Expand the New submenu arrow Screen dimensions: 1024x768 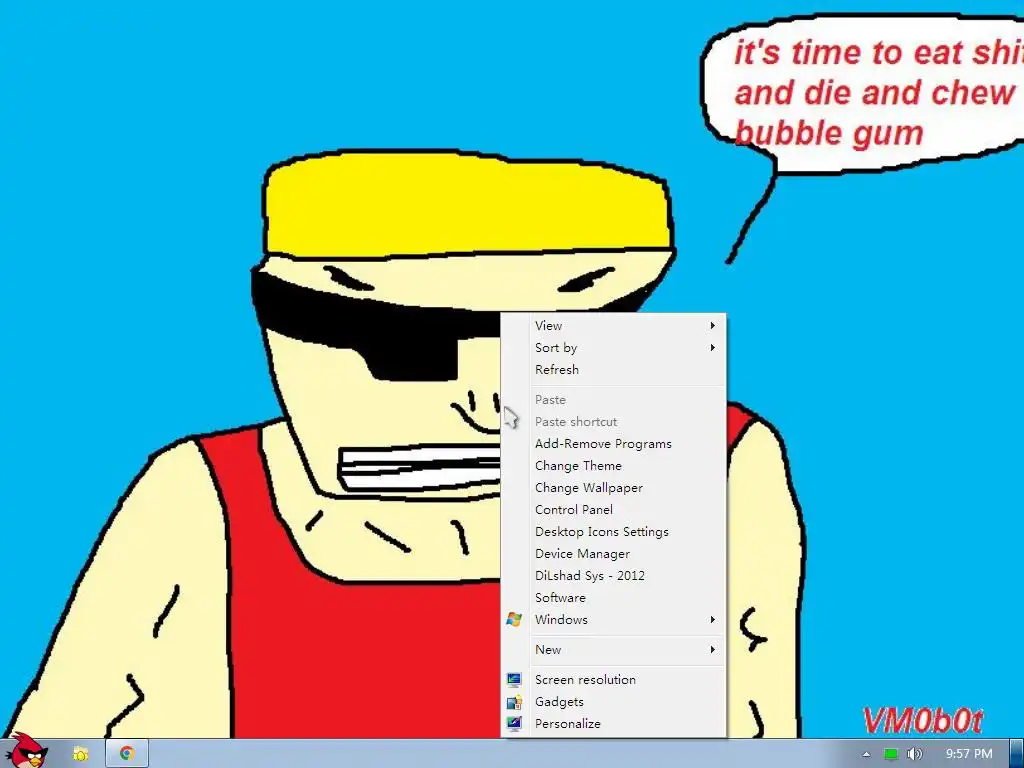coord(712,649)
